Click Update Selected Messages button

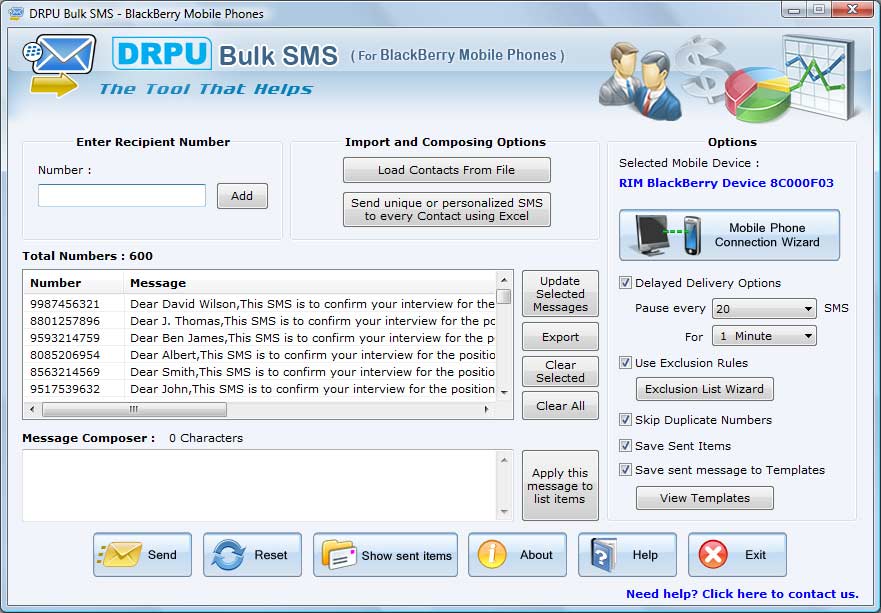(x=560, y=294)
